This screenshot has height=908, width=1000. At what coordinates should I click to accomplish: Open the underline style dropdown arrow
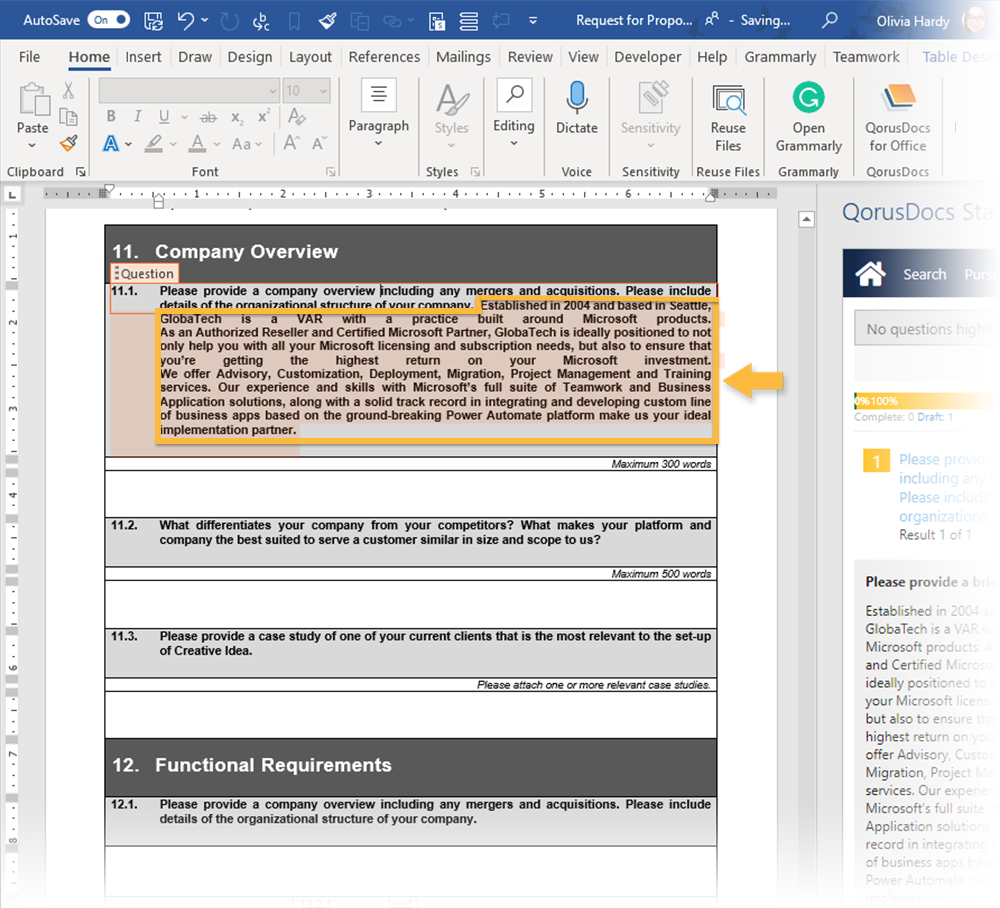[x=184, y=117]
